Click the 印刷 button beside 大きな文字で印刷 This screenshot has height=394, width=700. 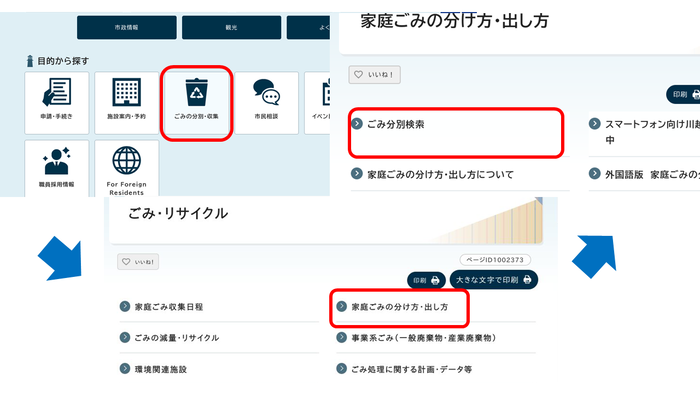coord(426,280)
